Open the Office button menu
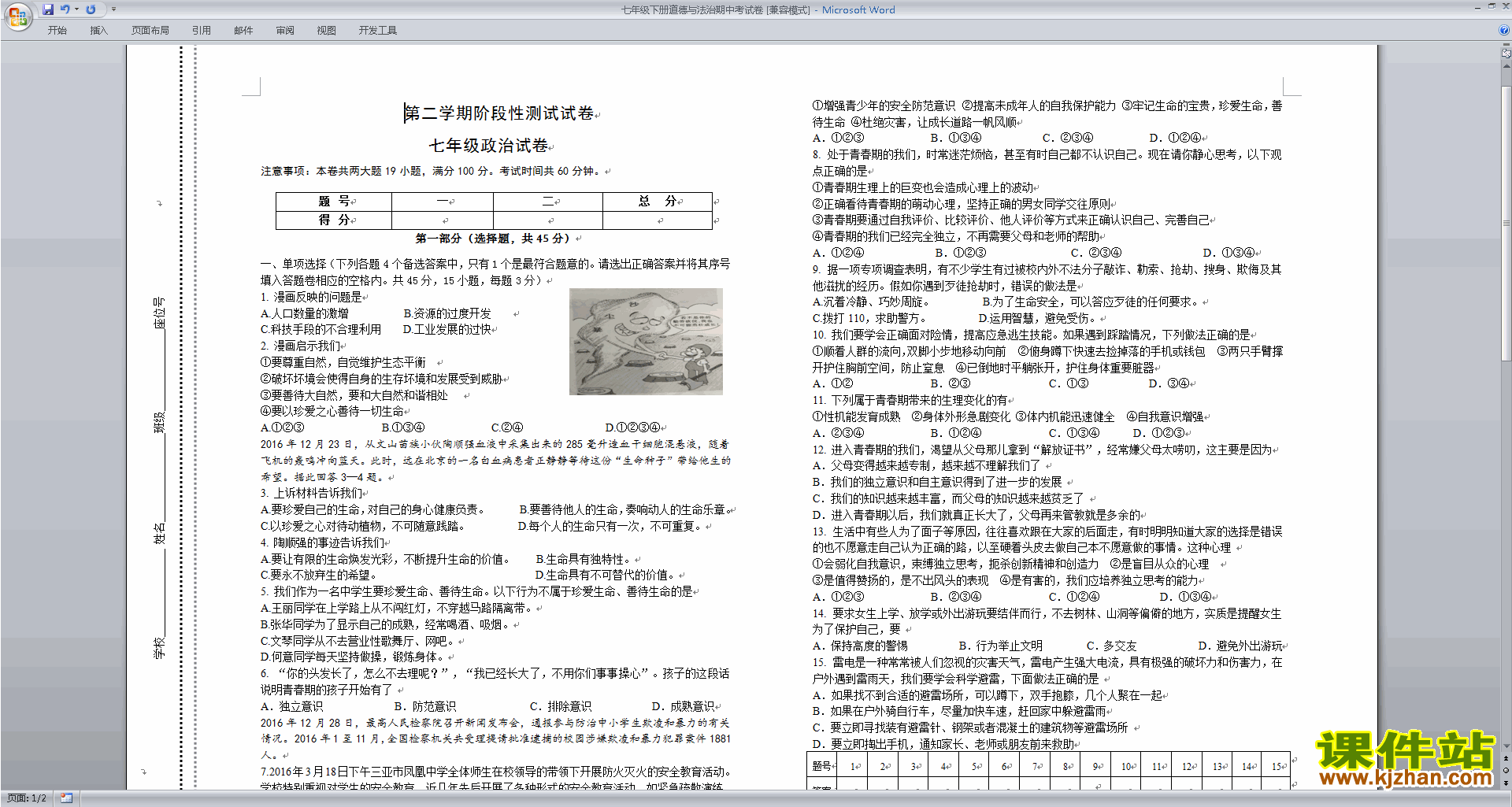This screenshot has height=807, width=1512. (x=17, y=16)
